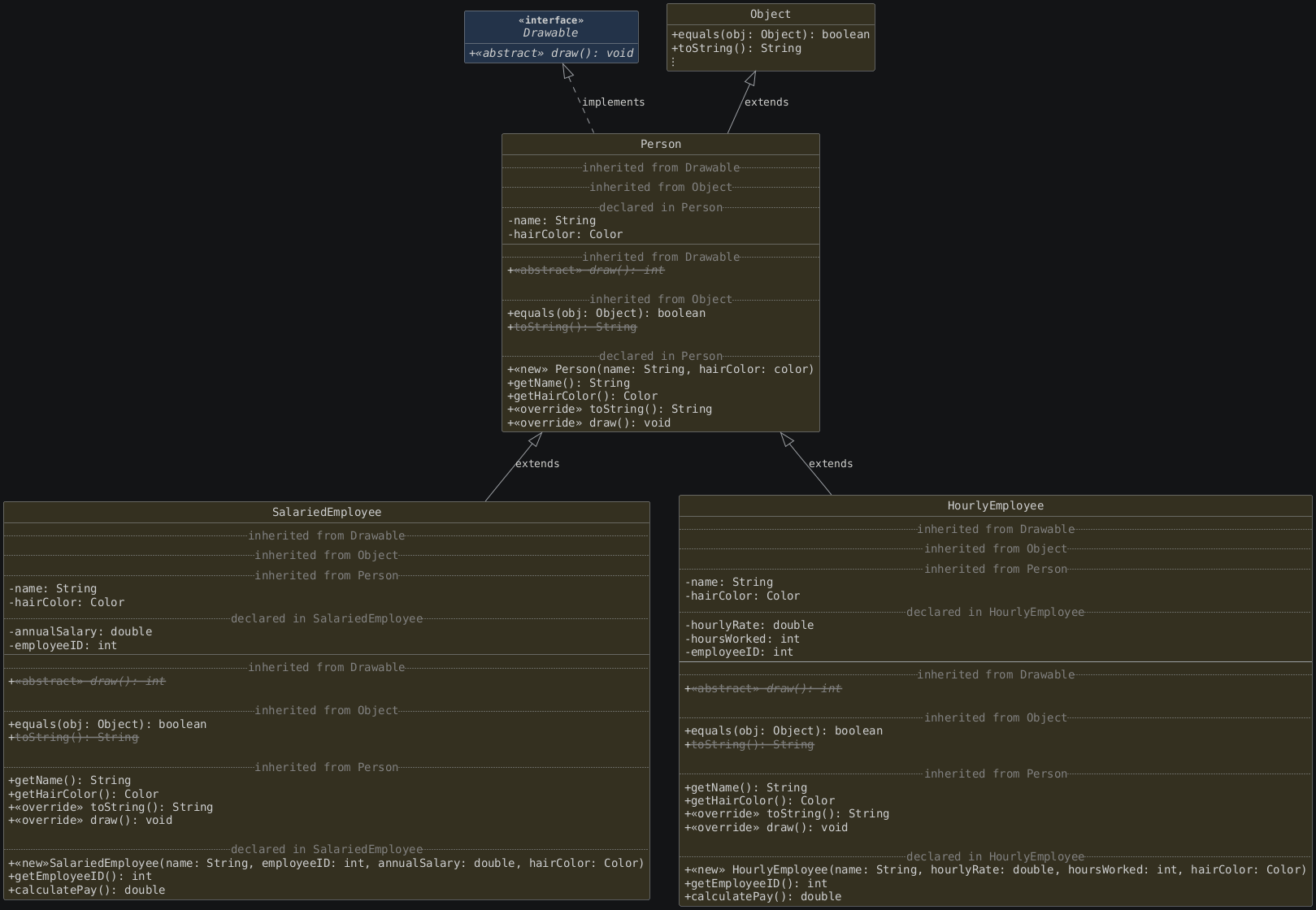Select getHairColor(): Color in HourlyEmployee

coord(760,801)
